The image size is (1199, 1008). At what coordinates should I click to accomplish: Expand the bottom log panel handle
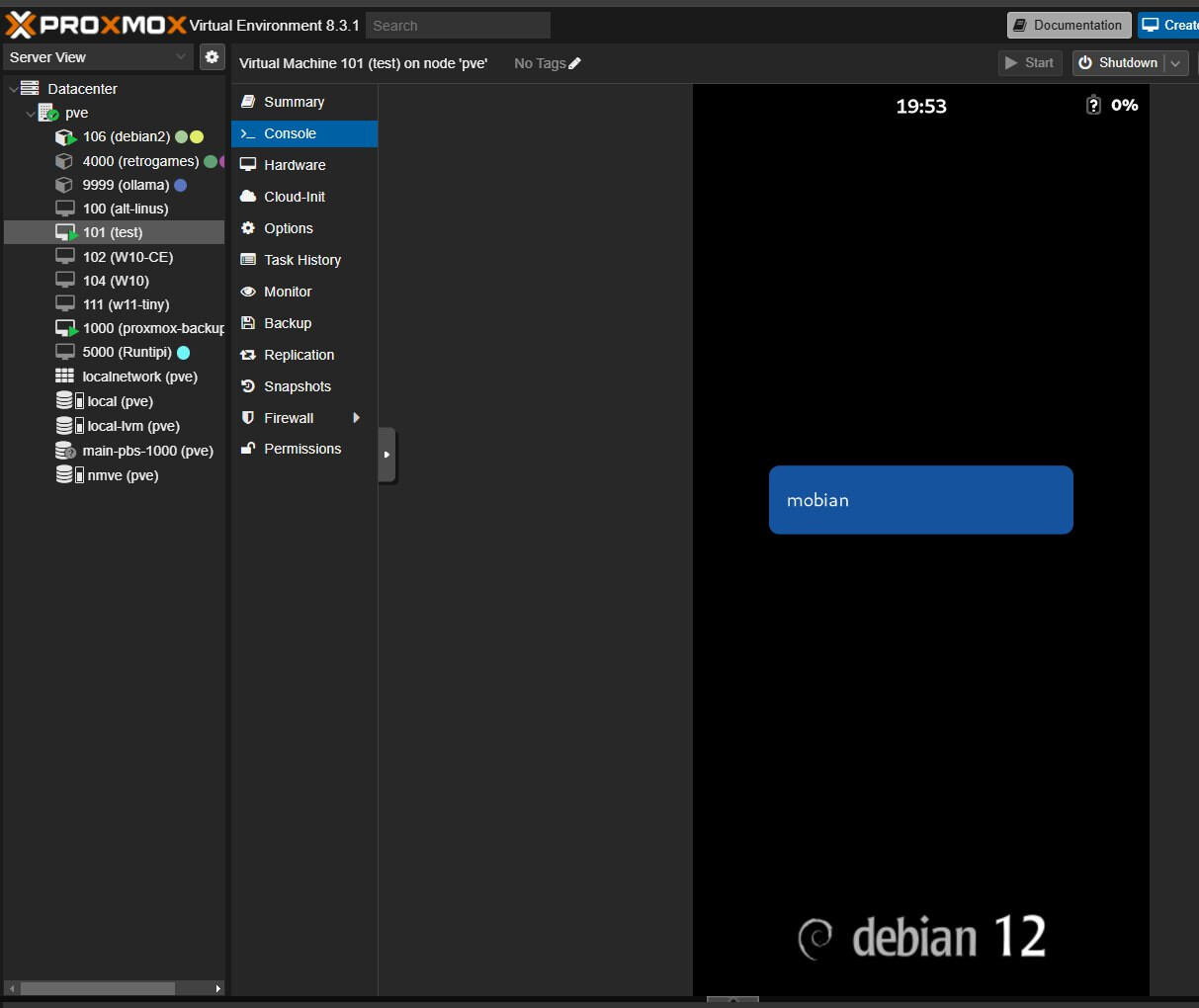point(732,1000)
